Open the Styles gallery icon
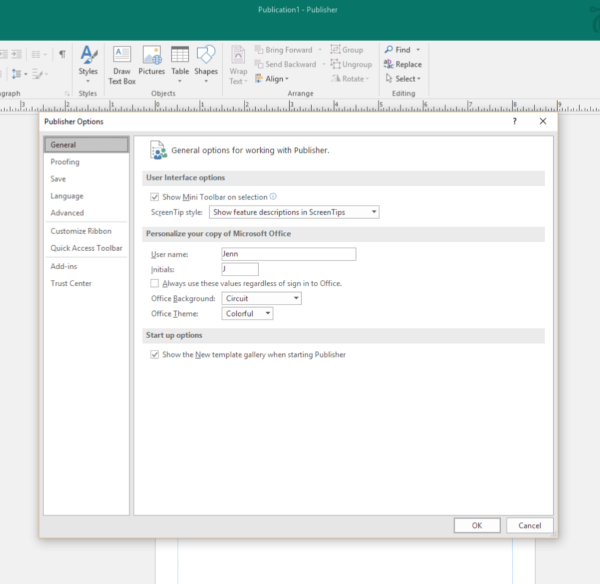The width and height of the screenshot is (600, 584). 88,55
